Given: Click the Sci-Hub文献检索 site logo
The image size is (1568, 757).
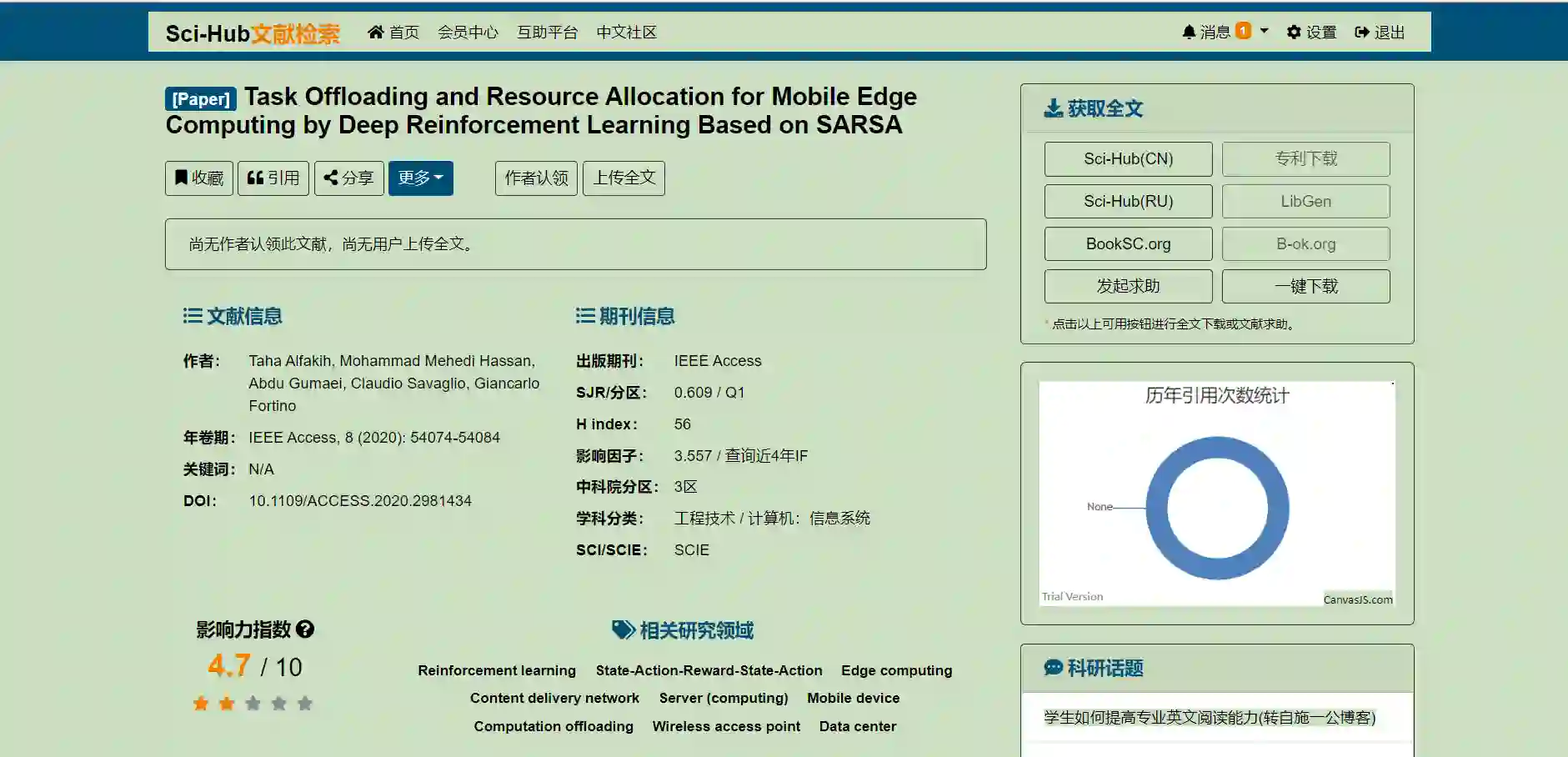Looking at the screenshot, I should [253, 33].
